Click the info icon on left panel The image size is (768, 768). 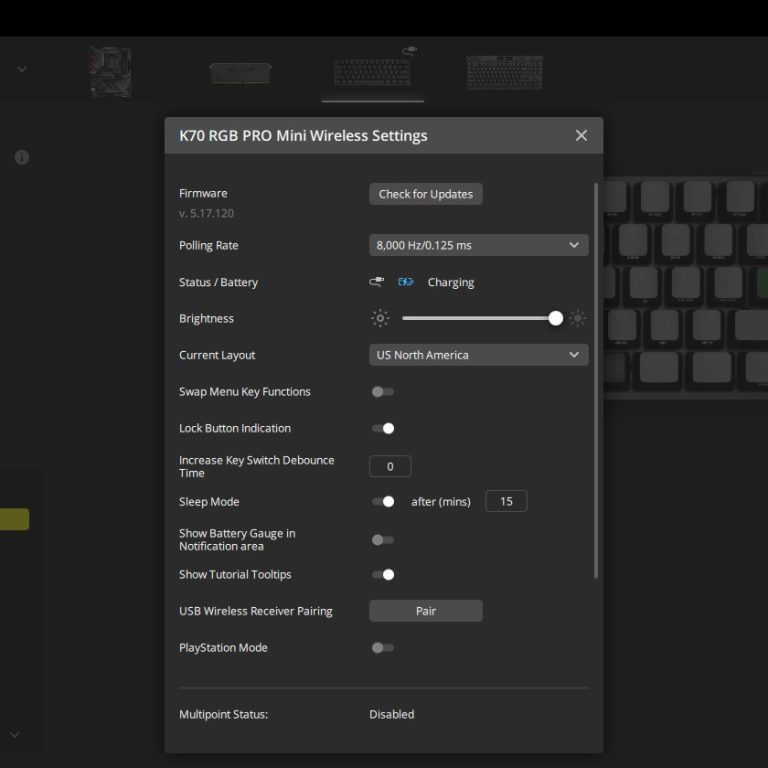coord(22,157)
